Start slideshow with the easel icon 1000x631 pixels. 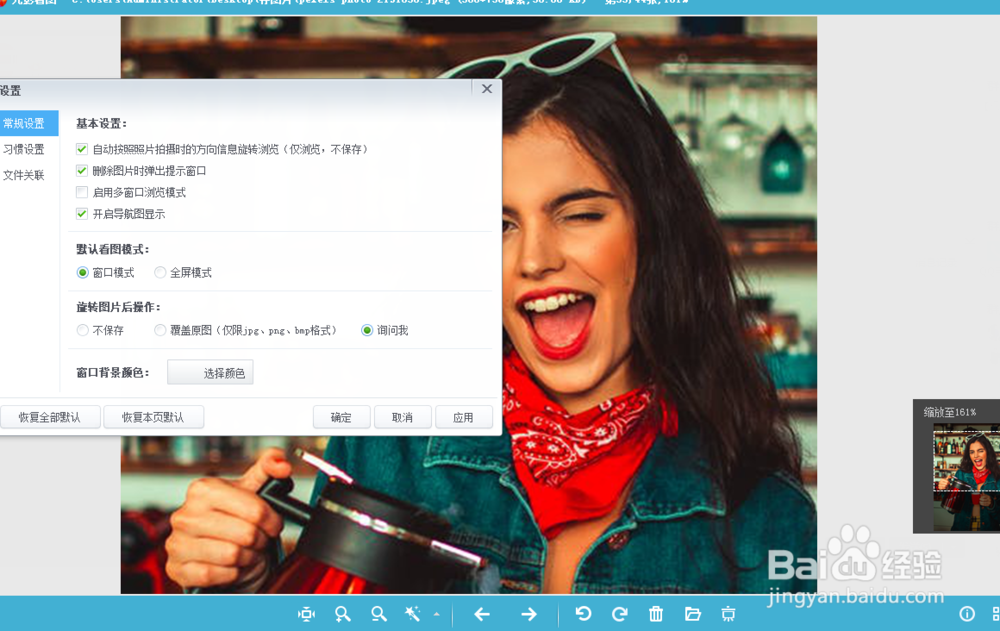[728, 614]
